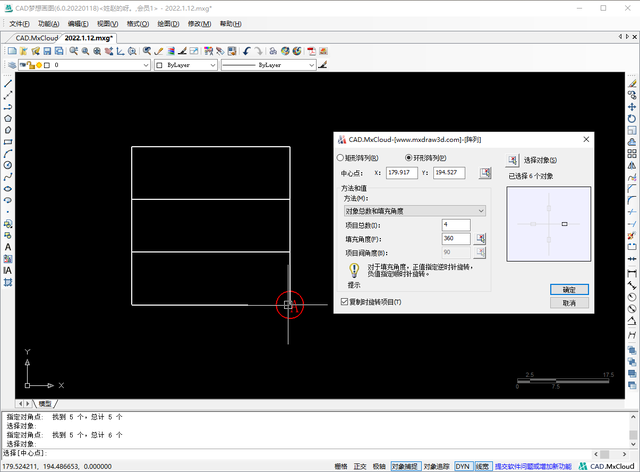This screenshot has height=472, width=640.
Task: Toggle 正交 ortho mode in status bar
Action: pos(360,466)
